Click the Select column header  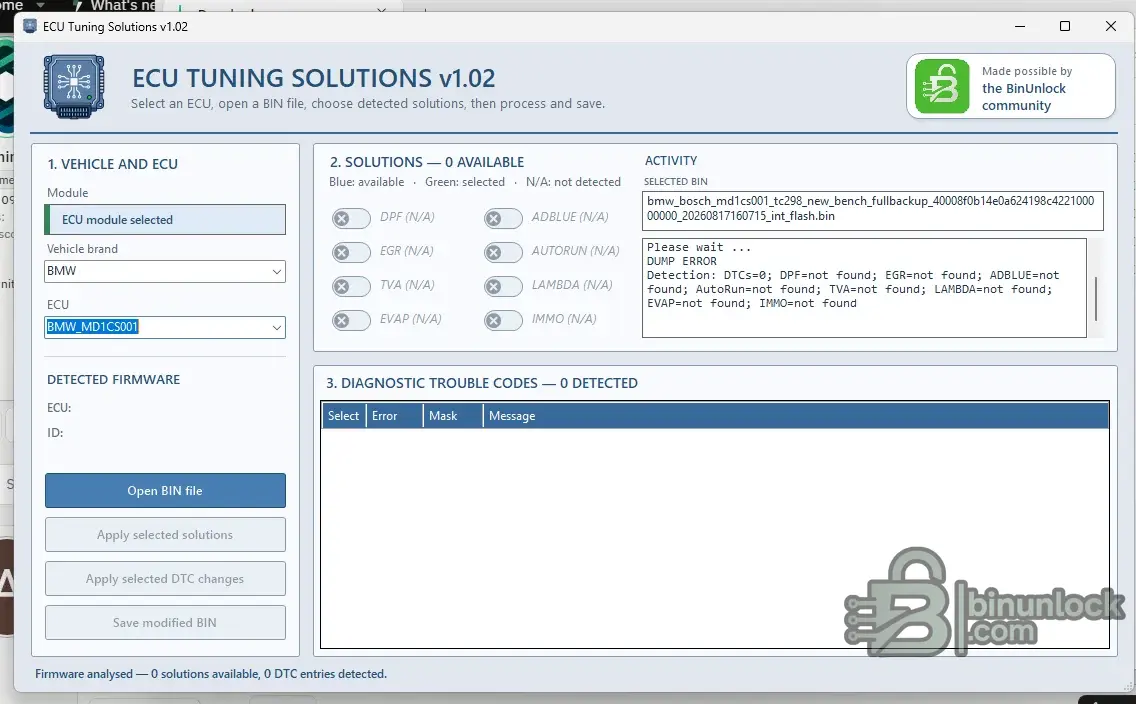click(343, 416)
